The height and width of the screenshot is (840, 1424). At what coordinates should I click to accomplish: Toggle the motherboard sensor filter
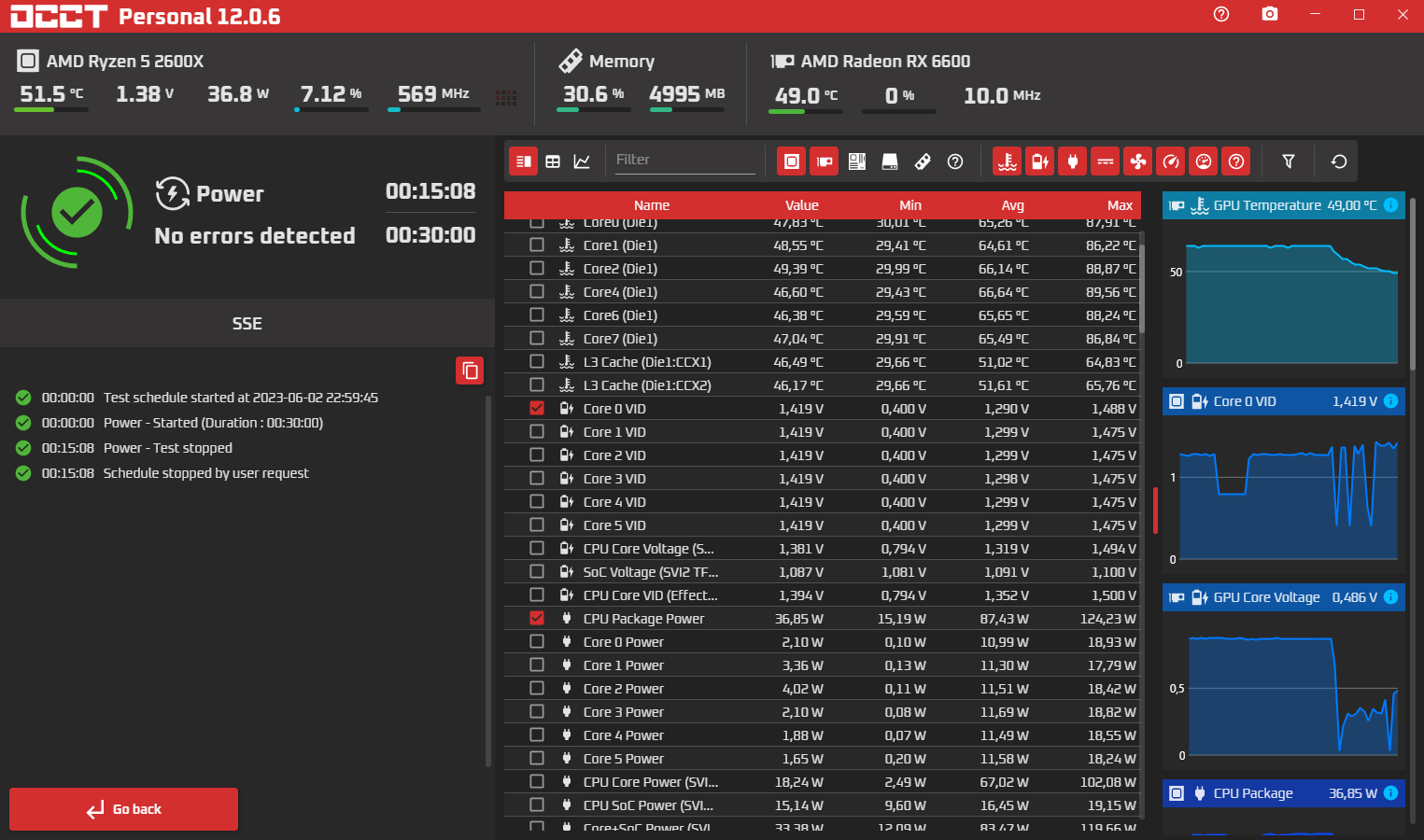pyautogui.click(x=857, y=161)
